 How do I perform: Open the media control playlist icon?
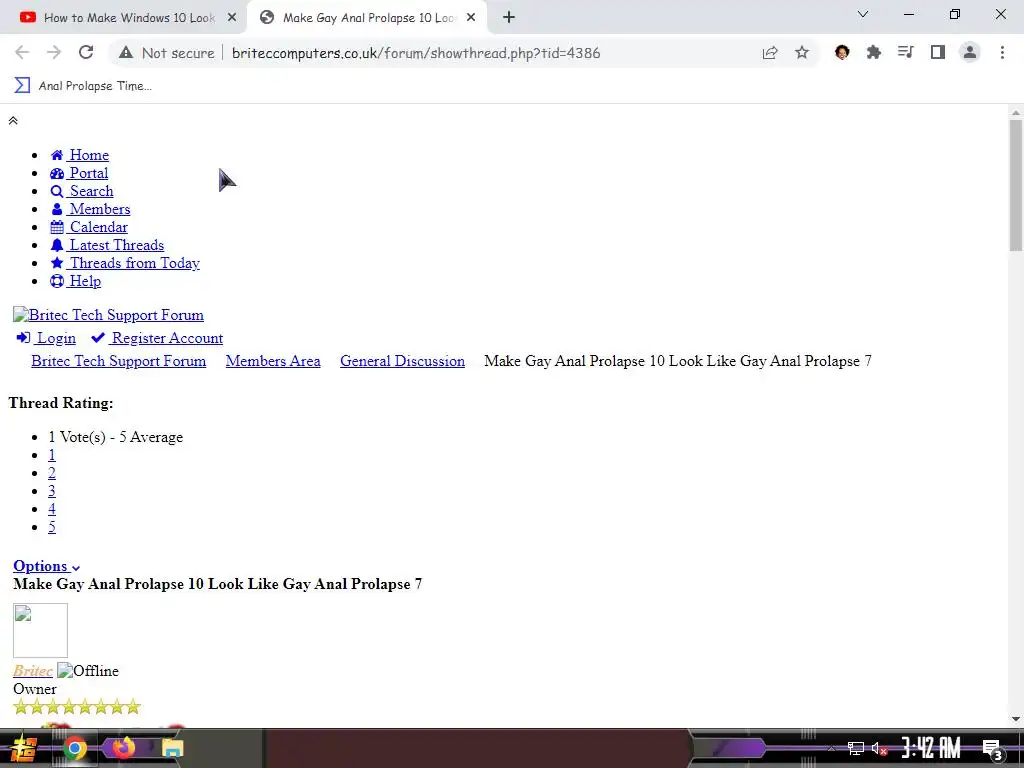tap(906, 52)
